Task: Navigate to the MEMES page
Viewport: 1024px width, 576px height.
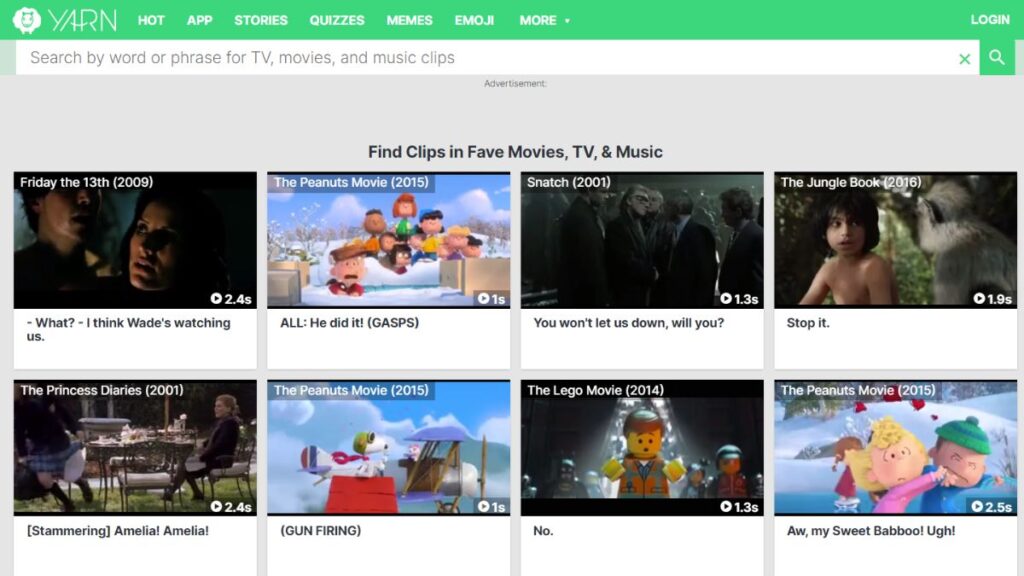Action: tap(409, 20)
